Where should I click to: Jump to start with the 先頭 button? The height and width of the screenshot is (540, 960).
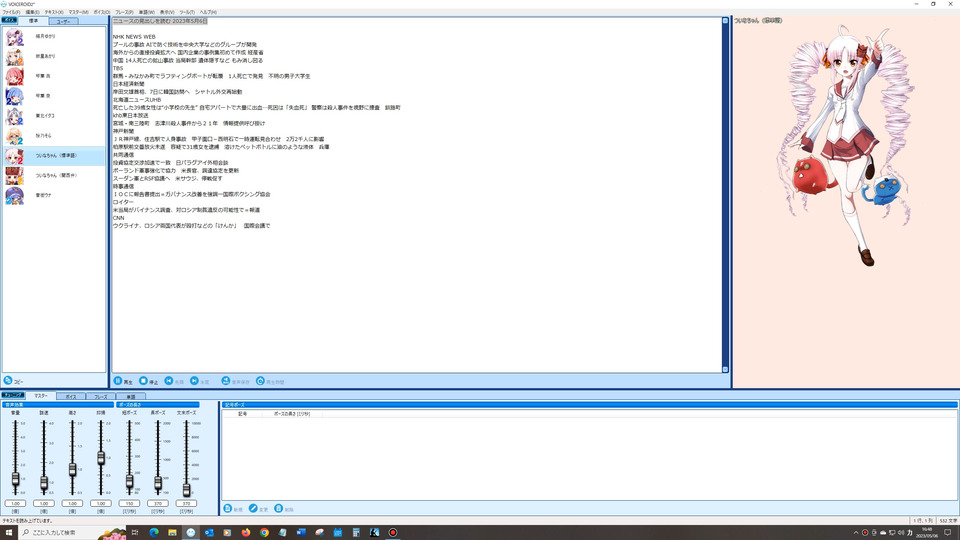point(174,381)
